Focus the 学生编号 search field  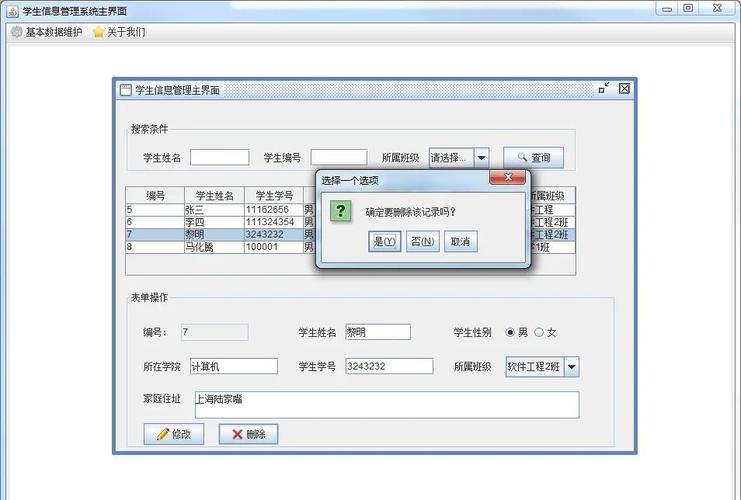(x=339, y=157)
